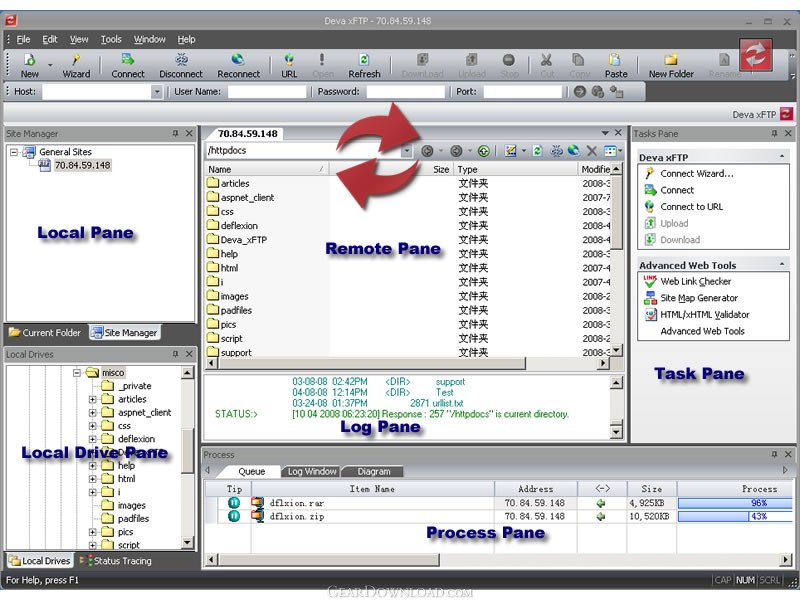Image resolution: width=800 pixels, height=600 pixels.
Task: Open the Tools menu
Action: click(x=111, y=39)
